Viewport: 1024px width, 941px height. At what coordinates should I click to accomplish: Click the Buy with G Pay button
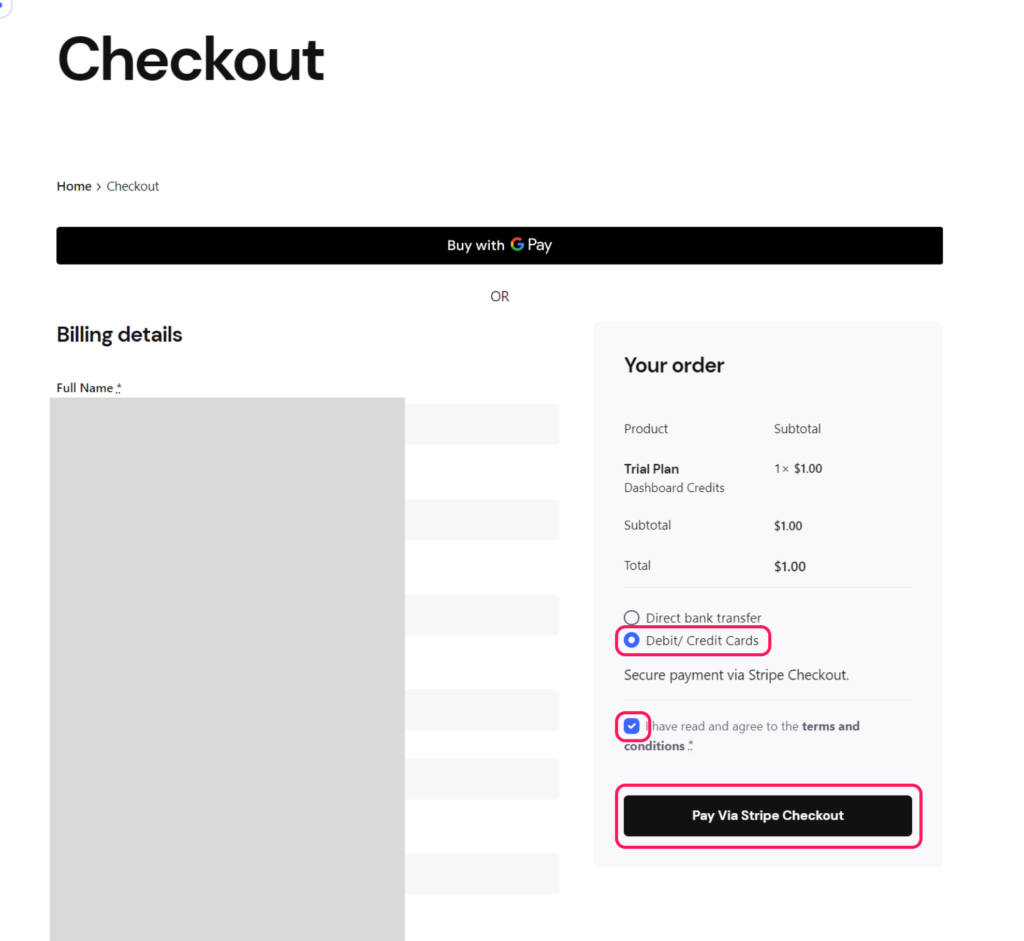pos(500,246)
